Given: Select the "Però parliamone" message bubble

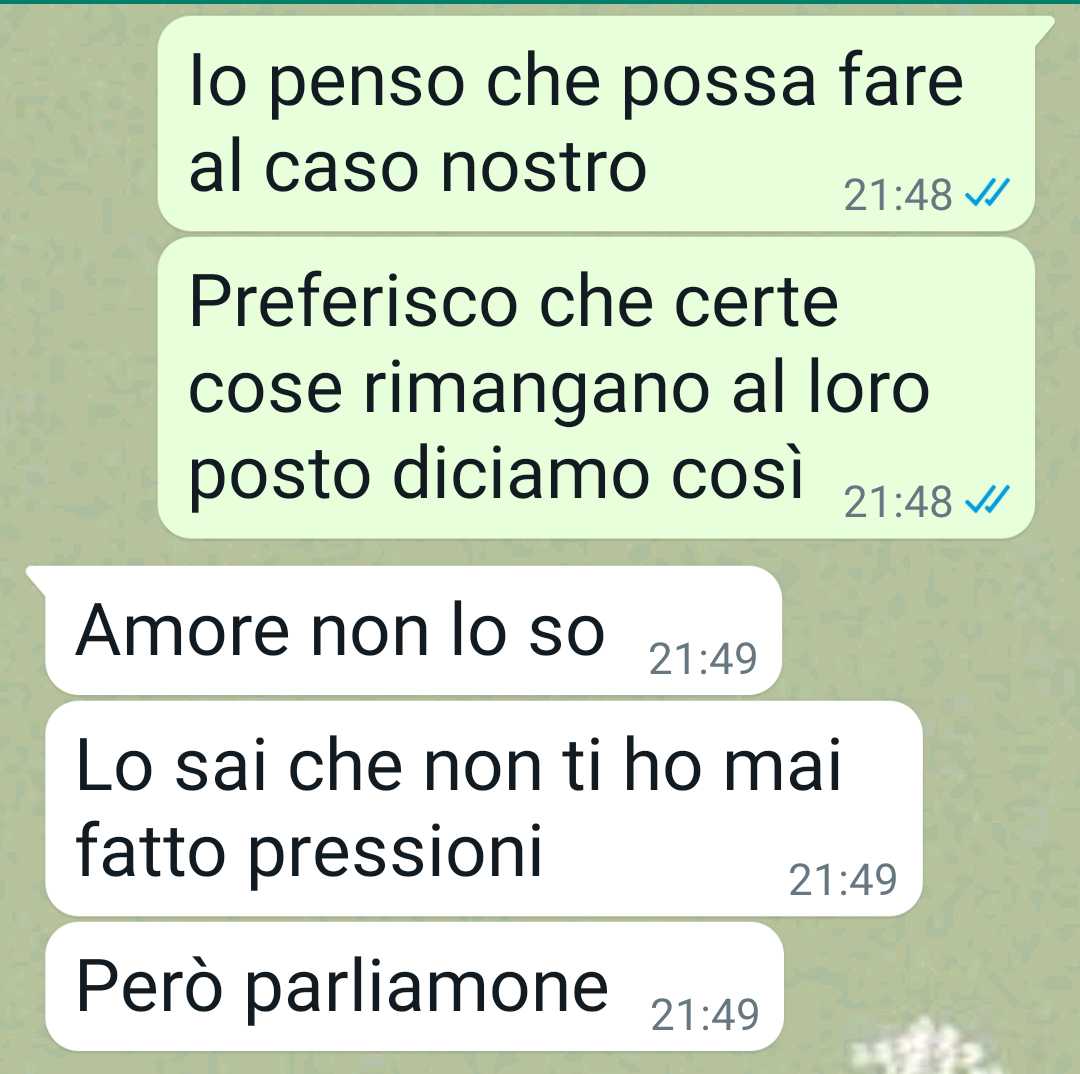Looking at the screenshot, I should [415, 987].
